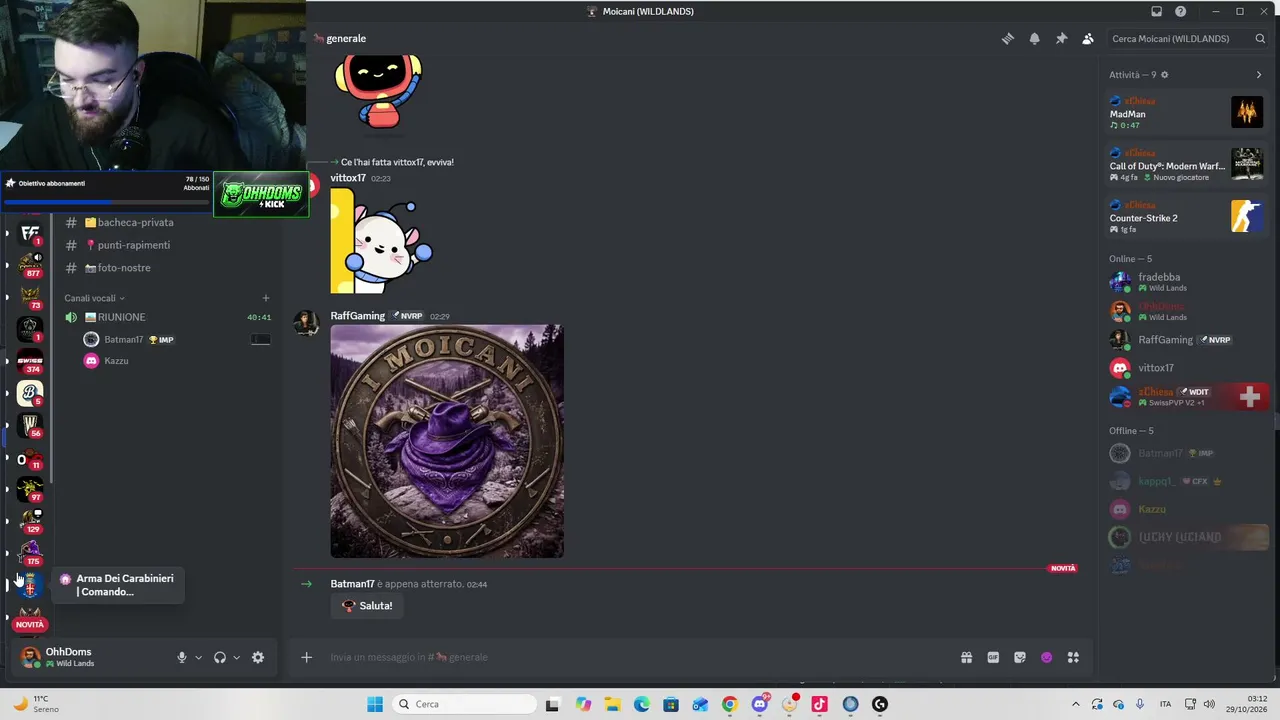1280x720 pixels.
Task: Click the SWISS server icon with 374 badge
Action: click(30, 361)
